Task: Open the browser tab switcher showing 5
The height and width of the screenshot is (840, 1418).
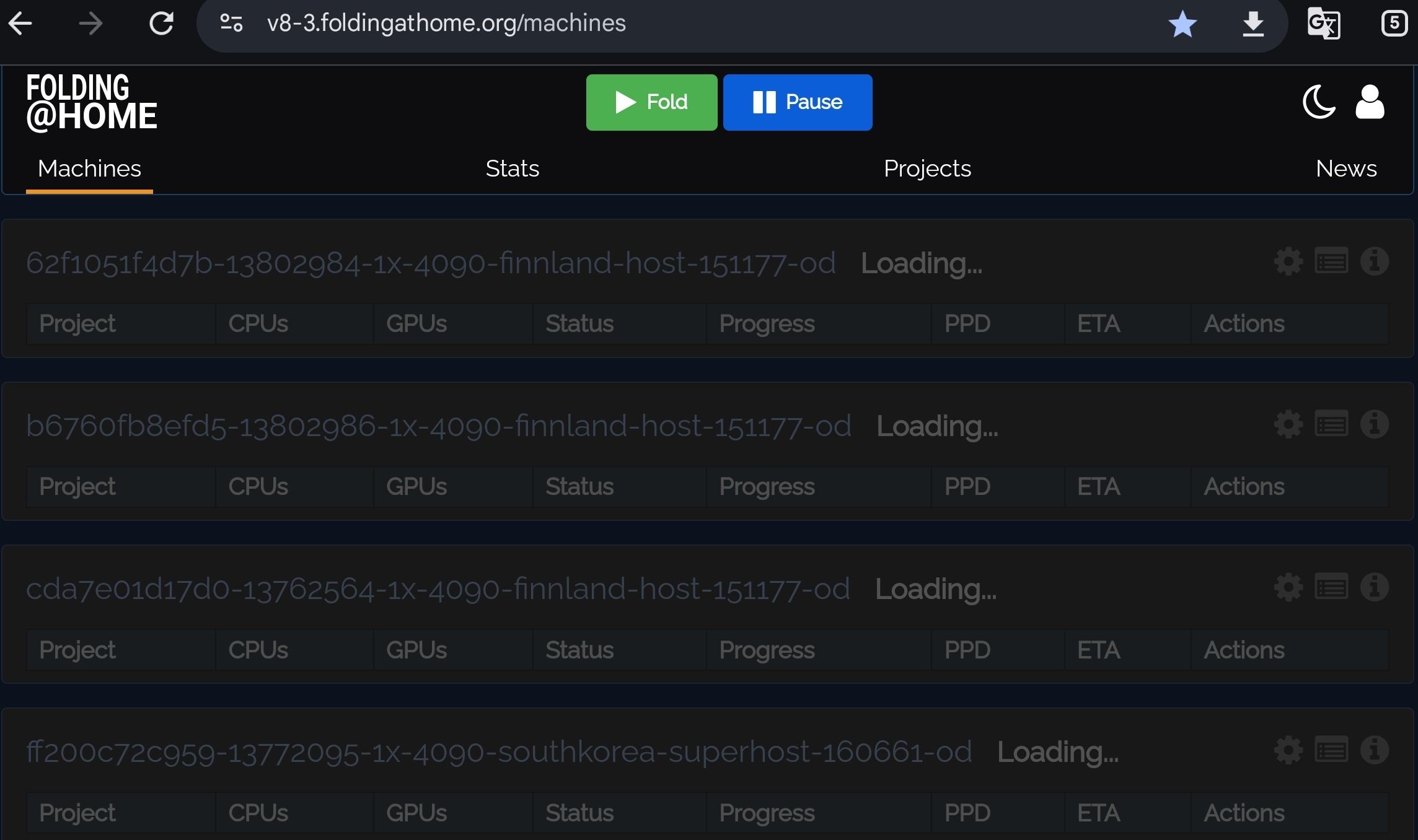Action: click(1394, 24)
